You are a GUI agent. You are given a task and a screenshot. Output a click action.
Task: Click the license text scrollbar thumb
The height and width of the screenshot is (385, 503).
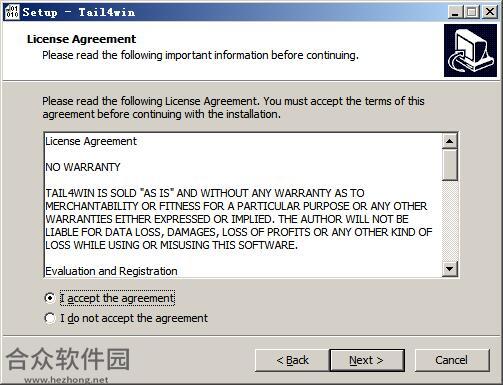(x=450, y=165)
